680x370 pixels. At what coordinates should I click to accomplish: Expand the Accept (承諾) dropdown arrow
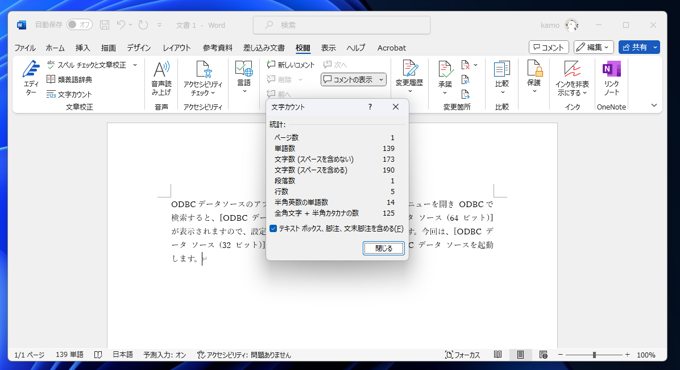(445, 93)
